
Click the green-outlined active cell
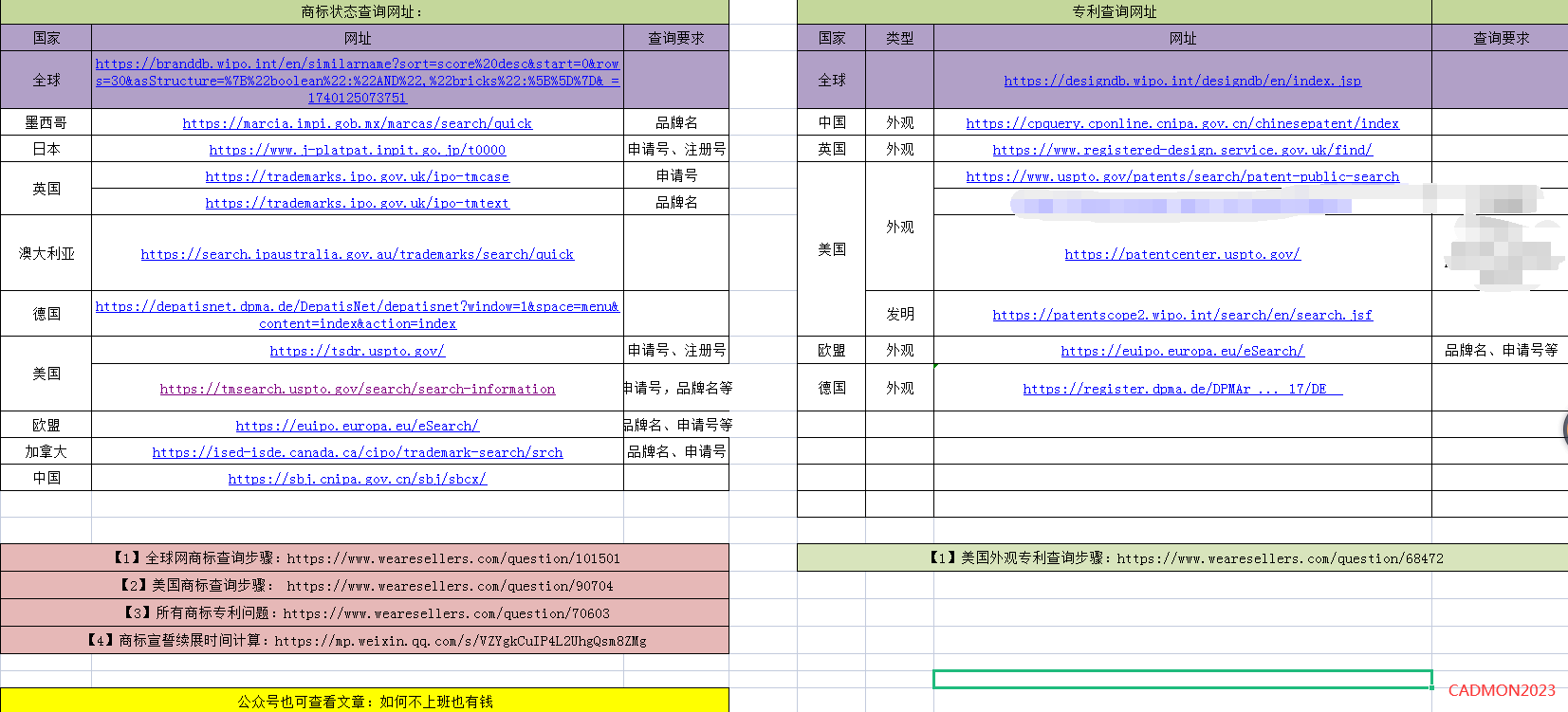[x=1182, y=679]
